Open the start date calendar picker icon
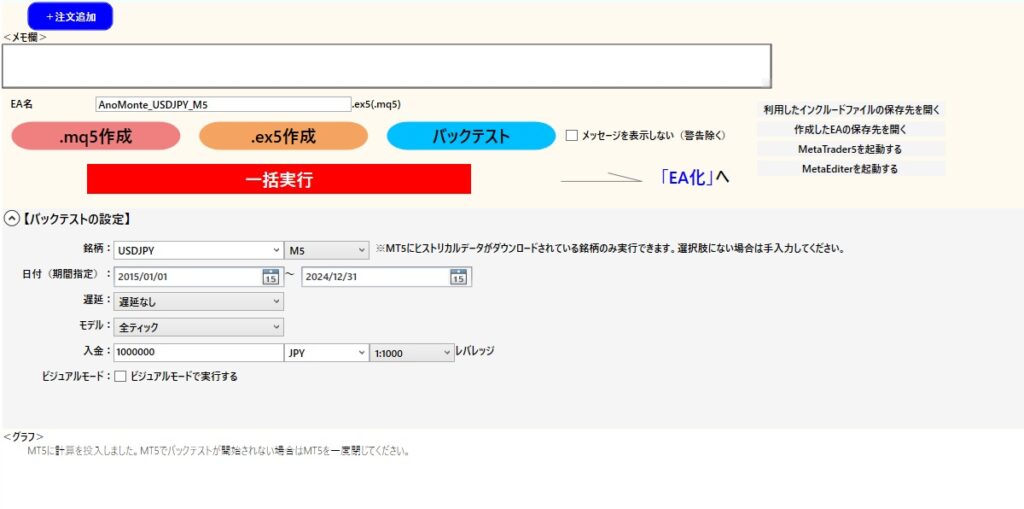 click(270, 277)
